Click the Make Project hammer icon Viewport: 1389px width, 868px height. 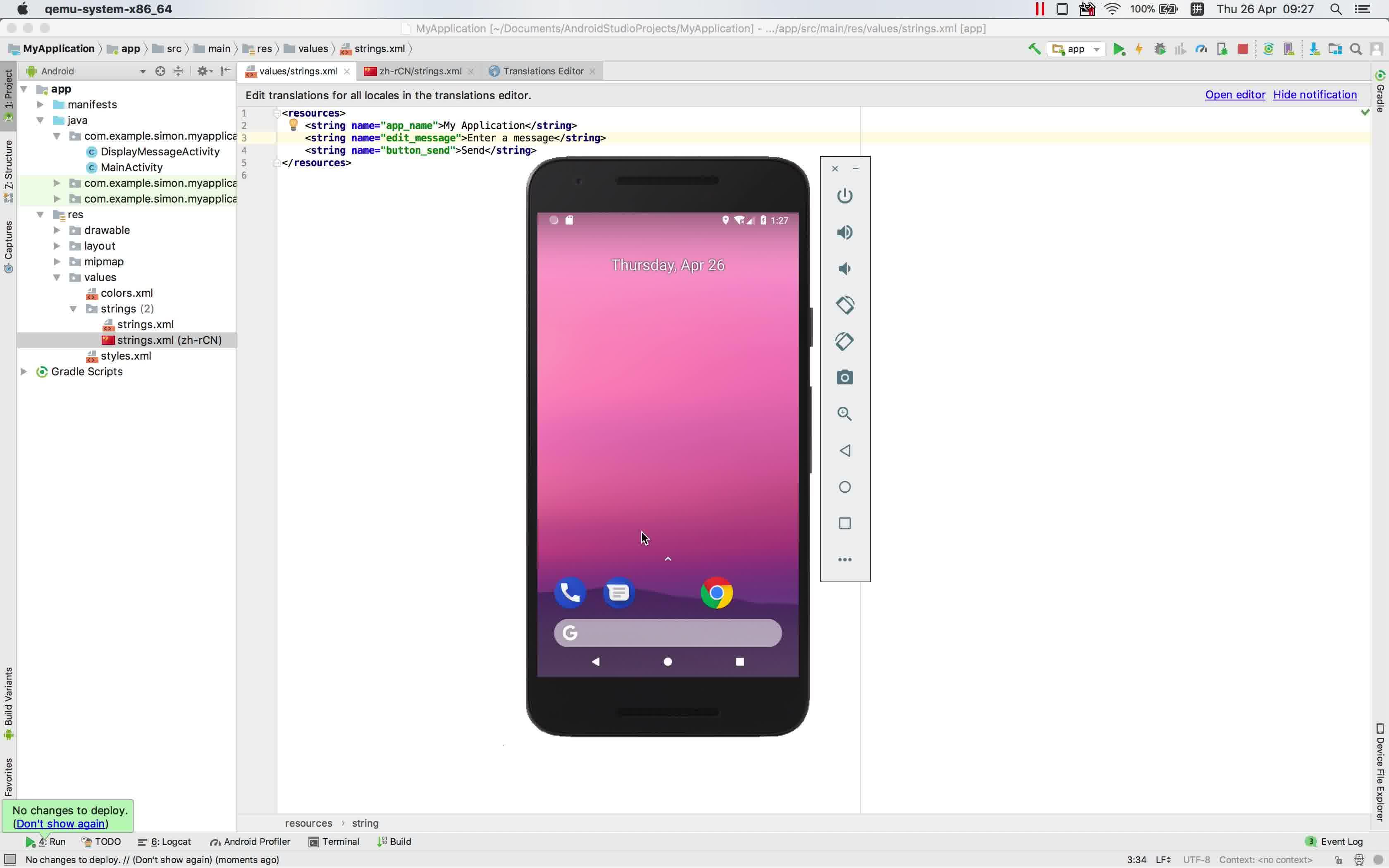click(x=1034, y=49)
